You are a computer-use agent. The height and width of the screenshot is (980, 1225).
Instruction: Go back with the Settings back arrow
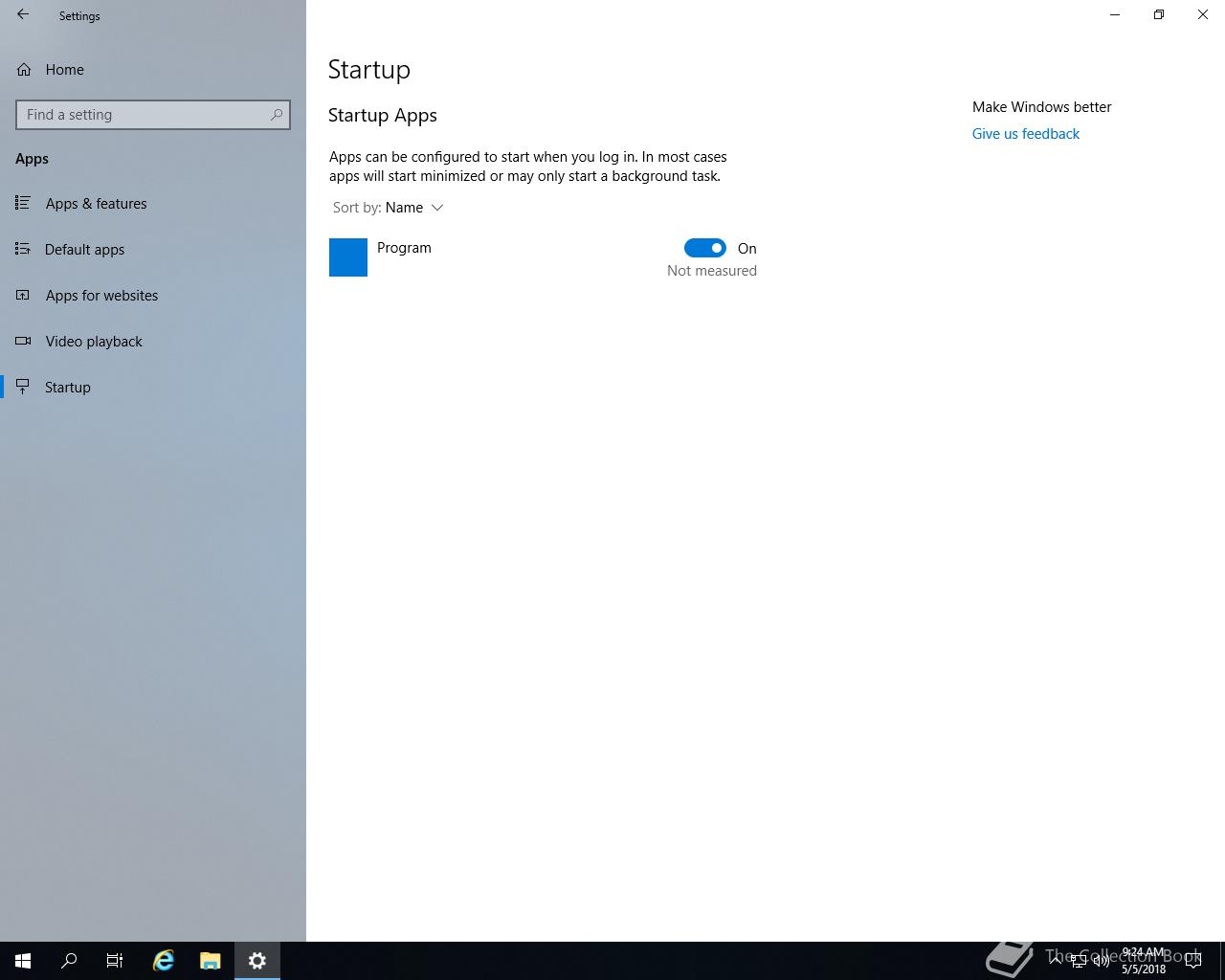pos(23,15)
